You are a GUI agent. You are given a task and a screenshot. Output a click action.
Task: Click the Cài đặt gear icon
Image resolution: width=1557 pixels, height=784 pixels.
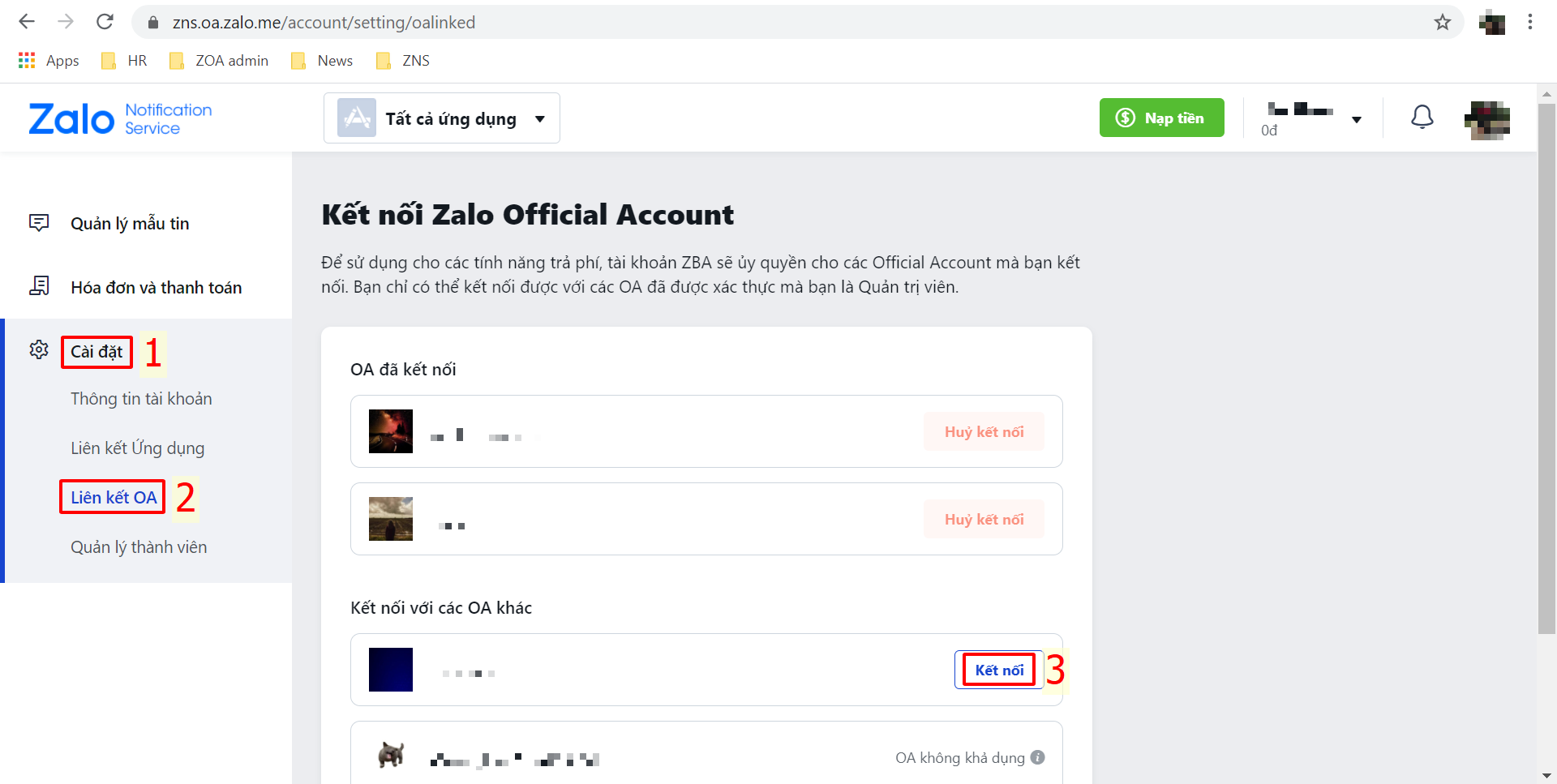tap(39, 349)
